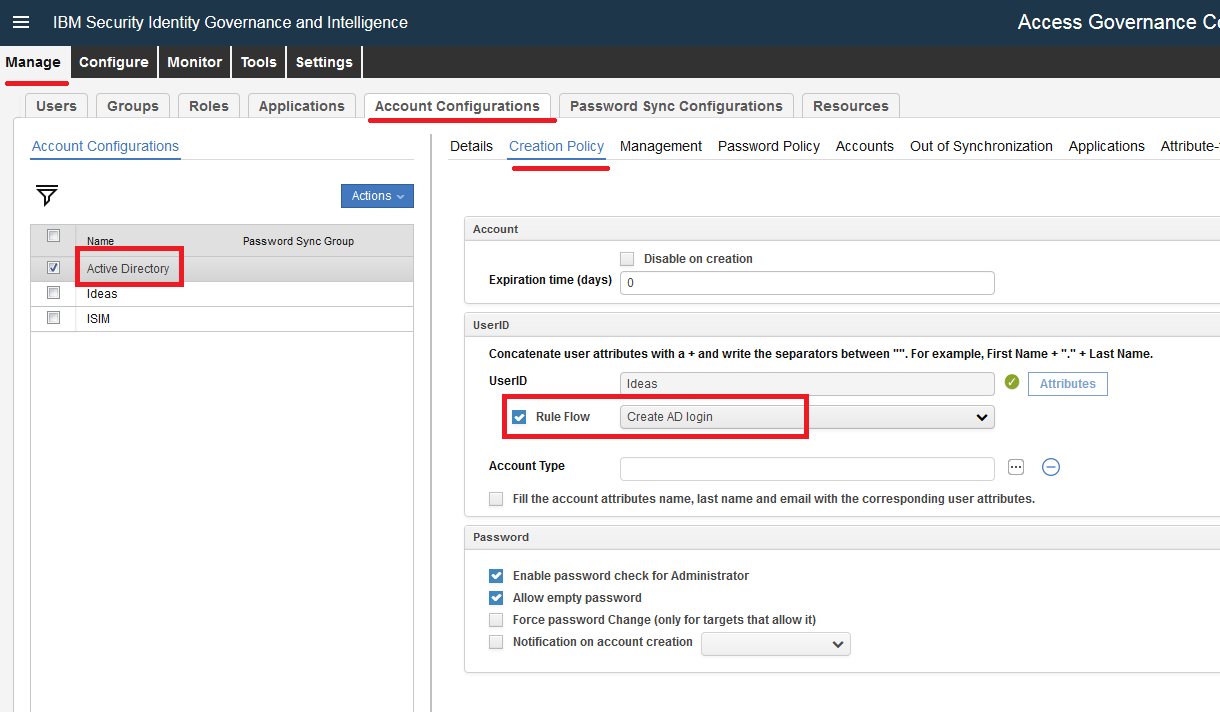Click the Attributes button
Screen dimensions: 1220x712
click(x=1067, y=384)
